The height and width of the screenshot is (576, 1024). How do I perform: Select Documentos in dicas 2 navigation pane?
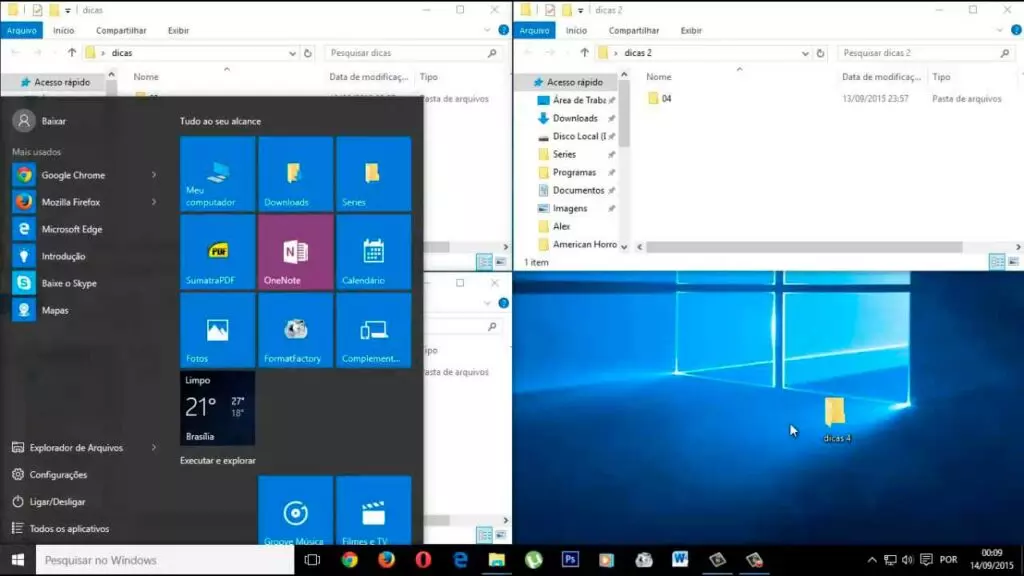(578, 190)
